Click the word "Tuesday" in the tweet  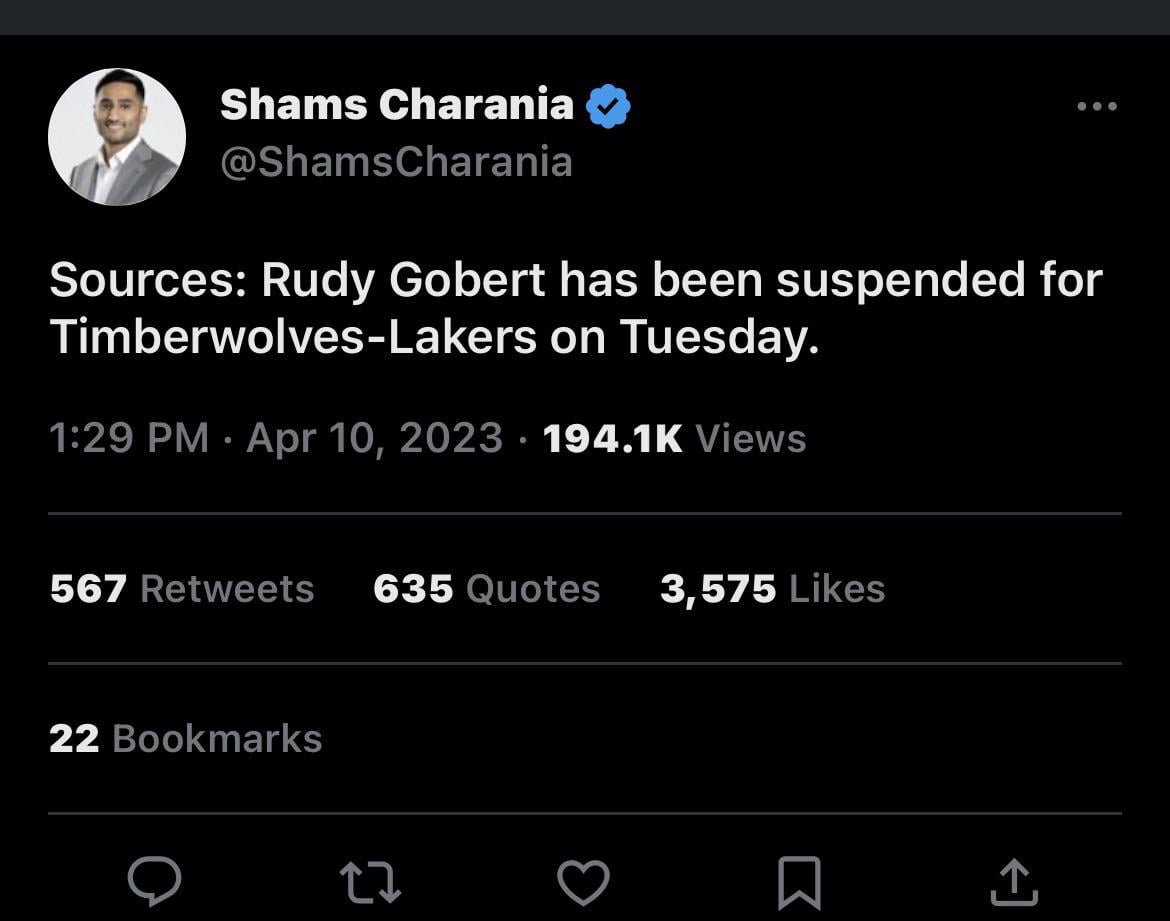(711, 338)
